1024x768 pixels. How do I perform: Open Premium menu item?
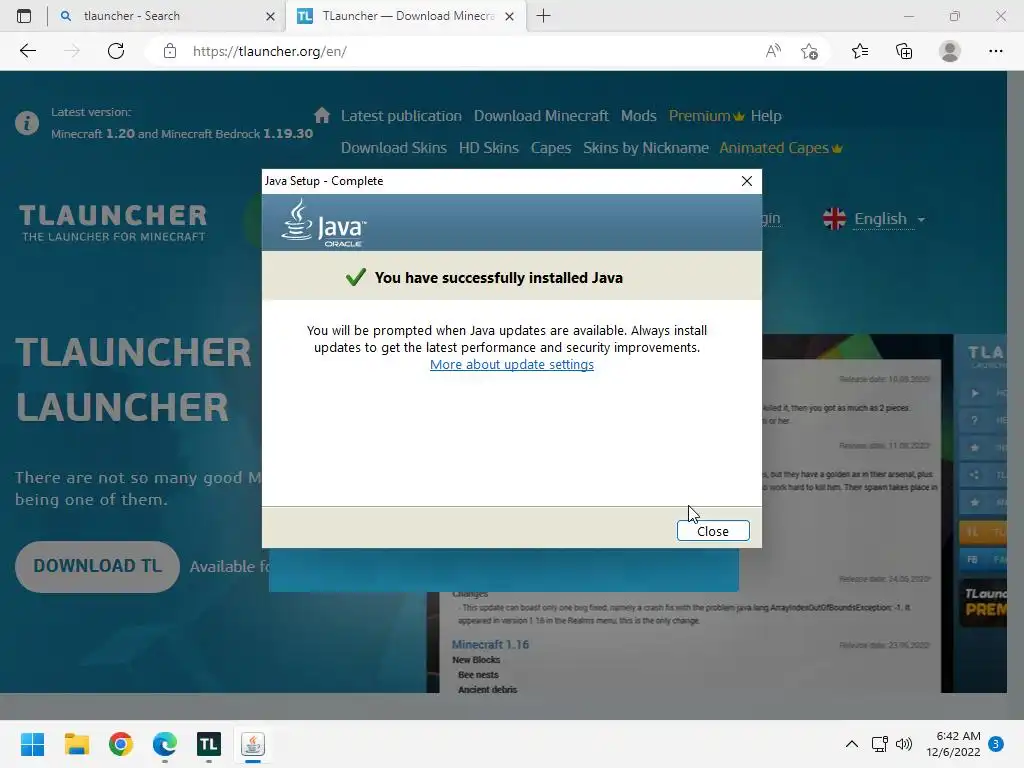point(706,116)
